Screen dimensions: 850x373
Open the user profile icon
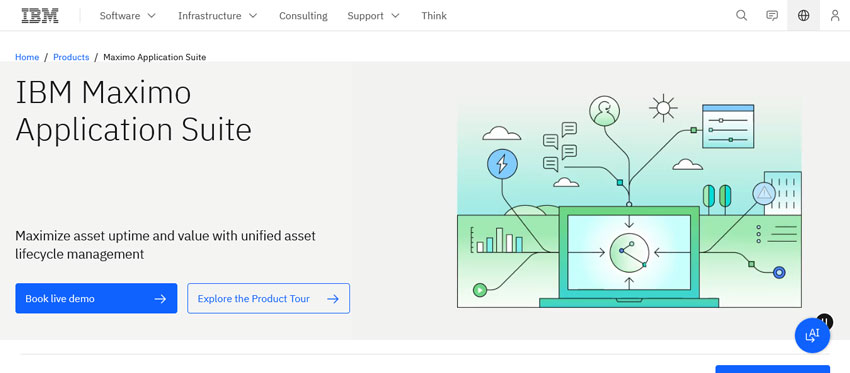click(x=835, y=16)
